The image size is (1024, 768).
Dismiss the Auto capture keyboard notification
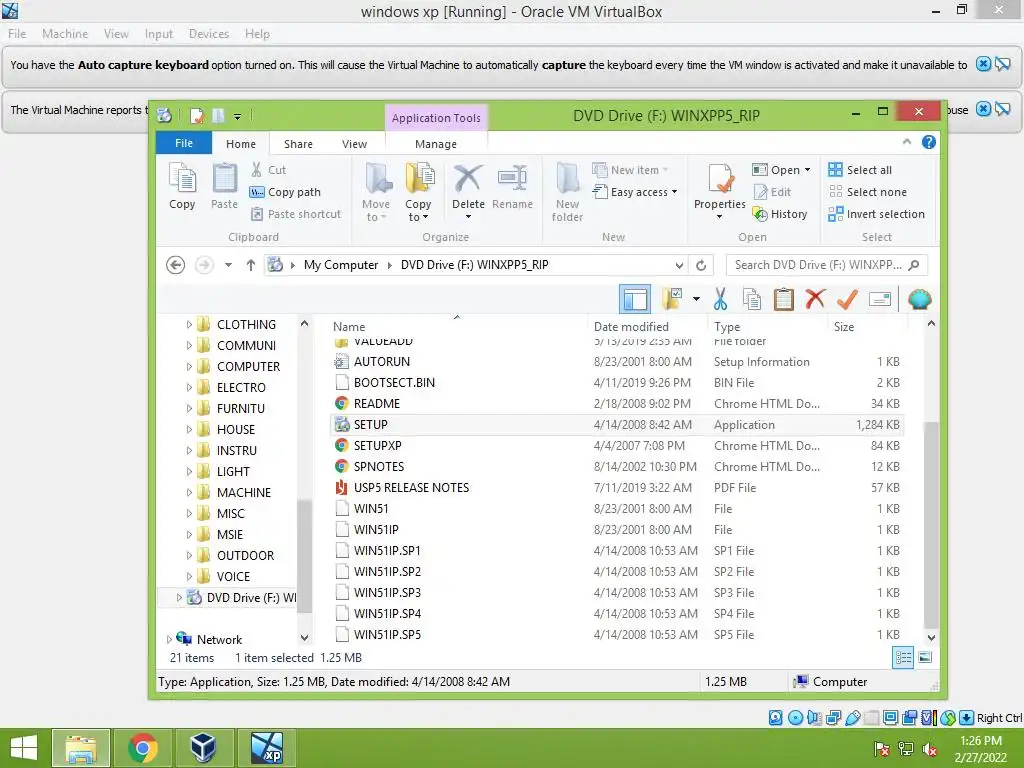pyautogui.click(x=983, y=64)
